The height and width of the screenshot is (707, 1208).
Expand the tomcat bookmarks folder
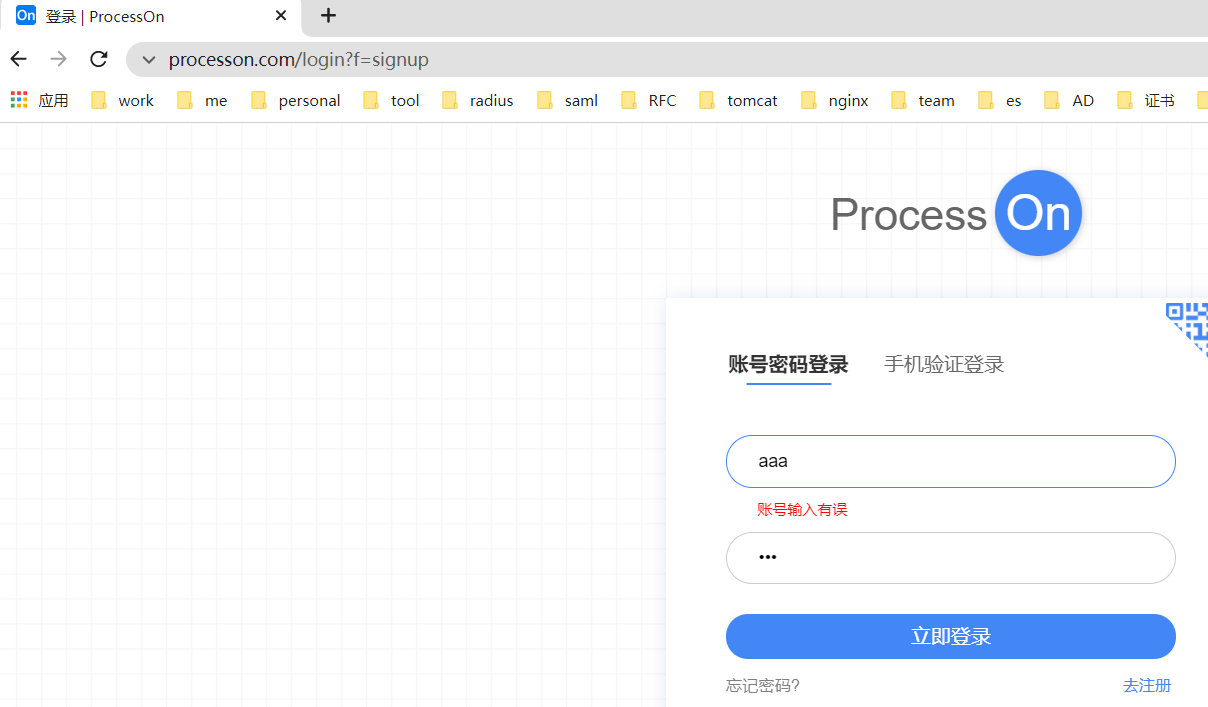[739, 100]
